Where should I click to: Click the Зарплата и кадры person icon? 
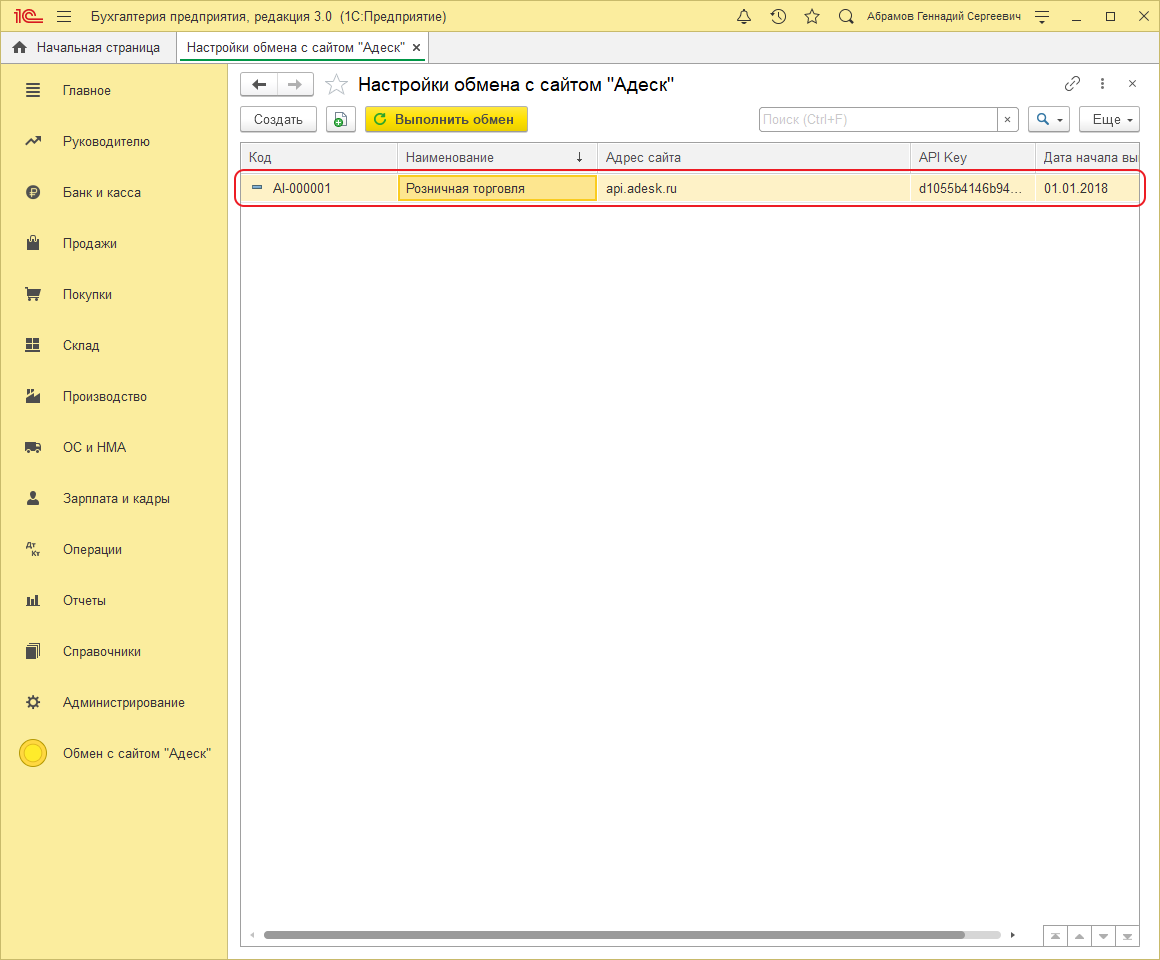click(33, 498)
